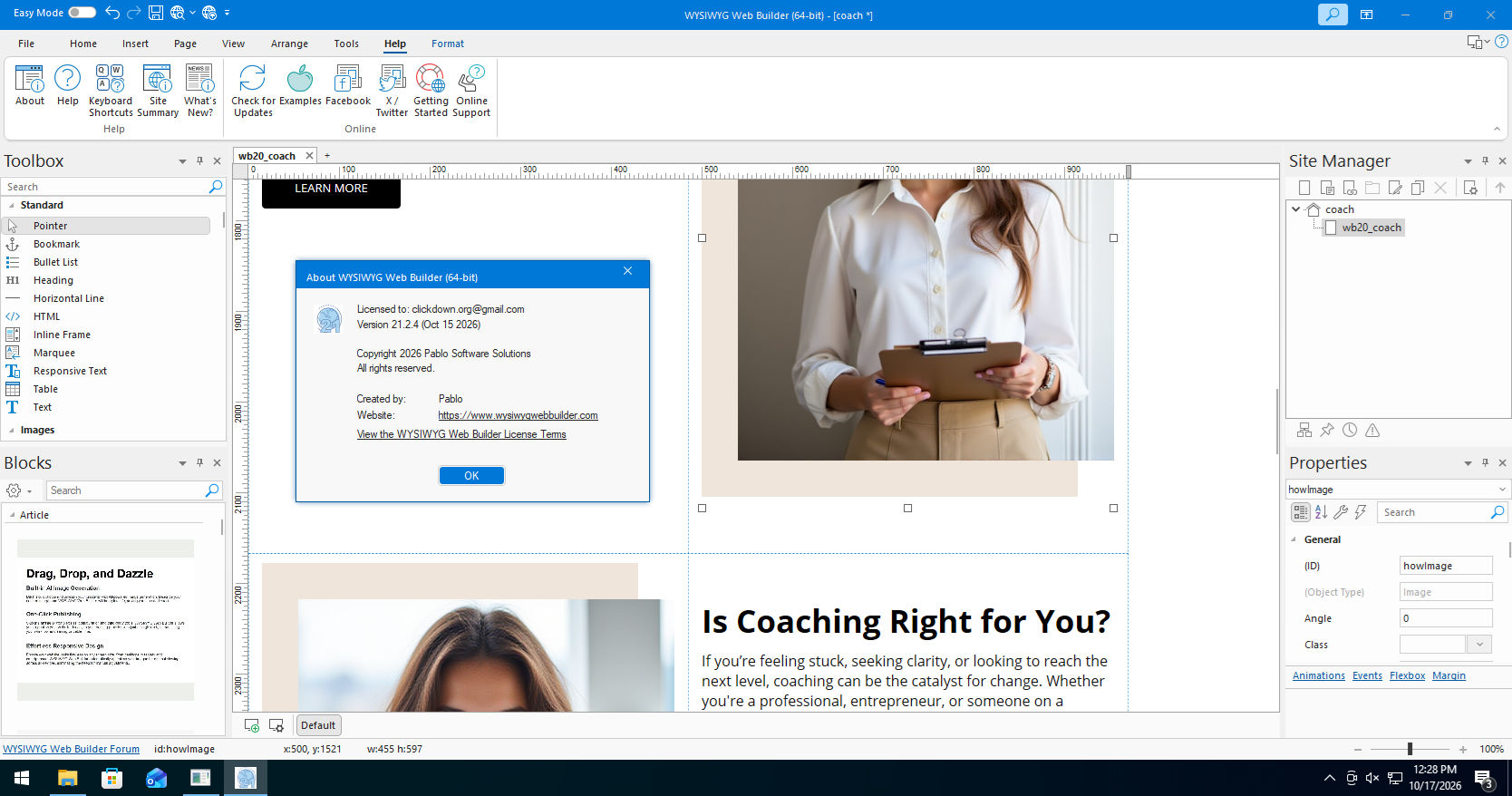Open the About ribbon button
This screenshot has height=796, width=1512.
coord(30,85)
